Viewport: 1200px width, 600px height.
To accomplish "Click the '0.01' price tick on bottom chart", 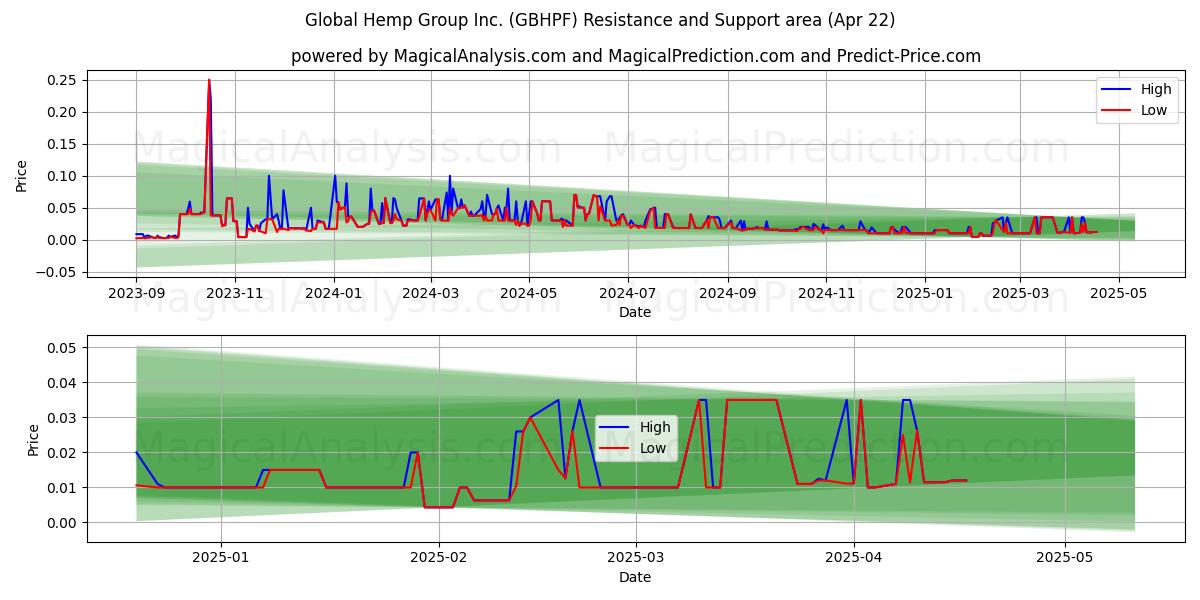I will click(63, 488).
